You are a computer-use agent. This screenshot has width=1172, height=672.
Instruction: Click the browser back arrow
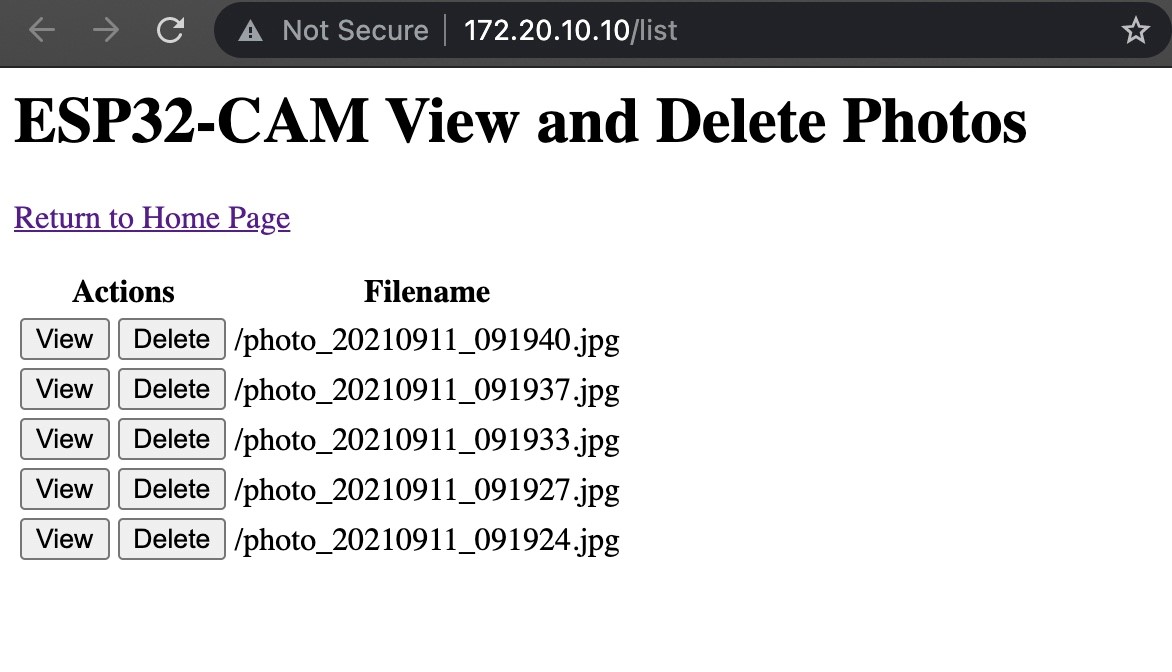[x=42, y=31]
